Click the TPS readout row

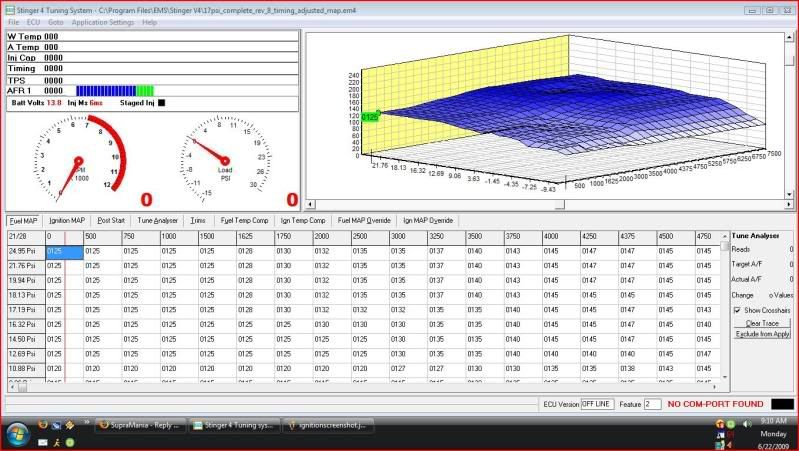[x=152, y=81]
